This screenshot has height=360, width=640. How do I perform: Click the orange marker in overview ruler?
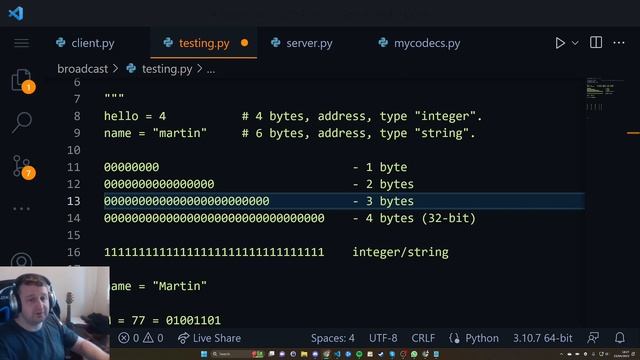coord(633,133)
